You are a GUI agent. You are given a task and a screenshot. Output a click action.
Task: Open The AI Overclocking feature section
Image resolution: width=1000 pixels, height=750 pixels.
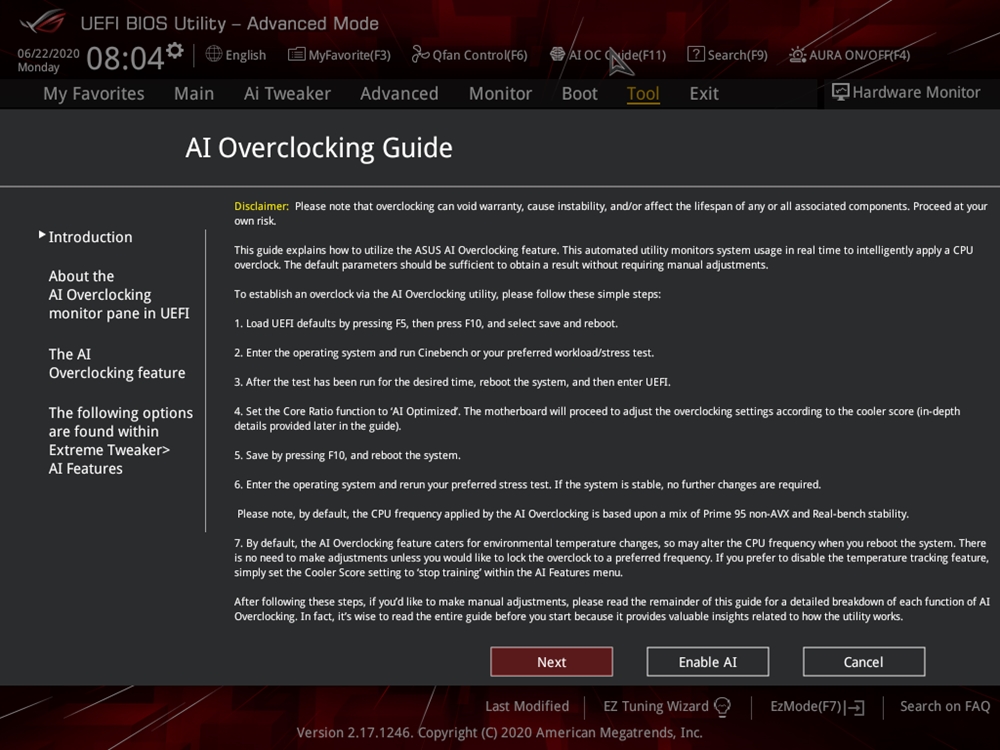[116, 363]
